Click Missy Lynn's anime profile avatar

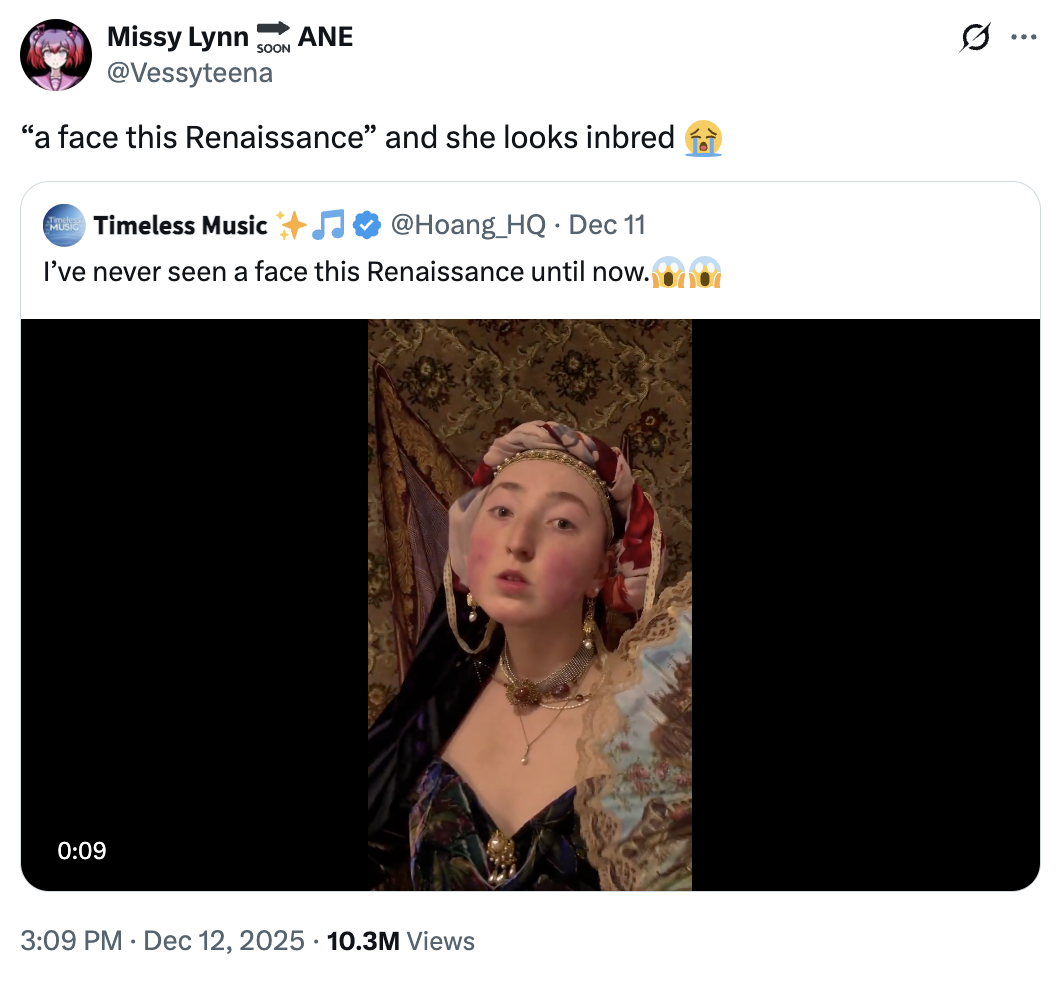point(56,54)
